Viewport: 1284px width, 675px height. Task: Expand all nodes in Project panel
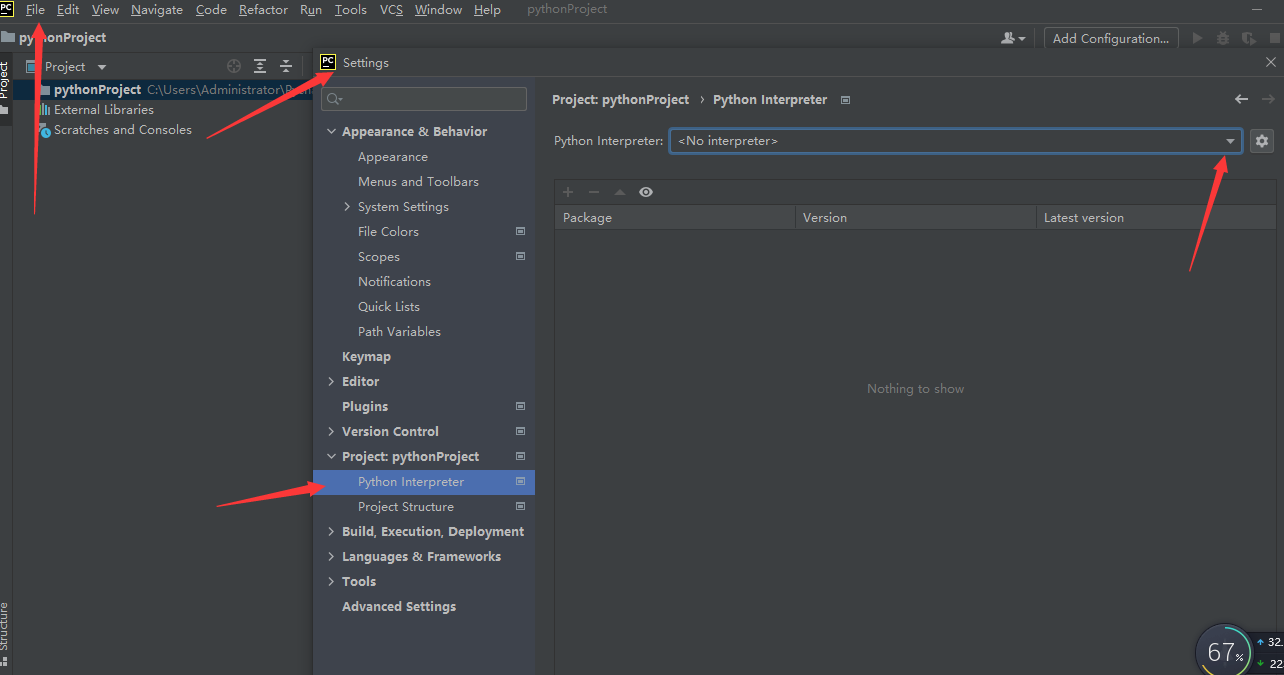click(259, 66)
